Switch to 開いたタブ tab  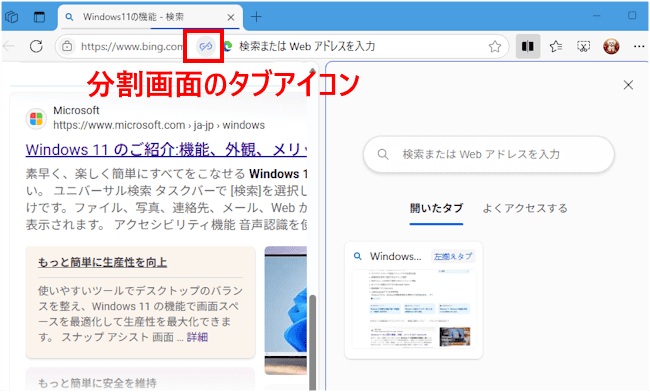point(436,208)
